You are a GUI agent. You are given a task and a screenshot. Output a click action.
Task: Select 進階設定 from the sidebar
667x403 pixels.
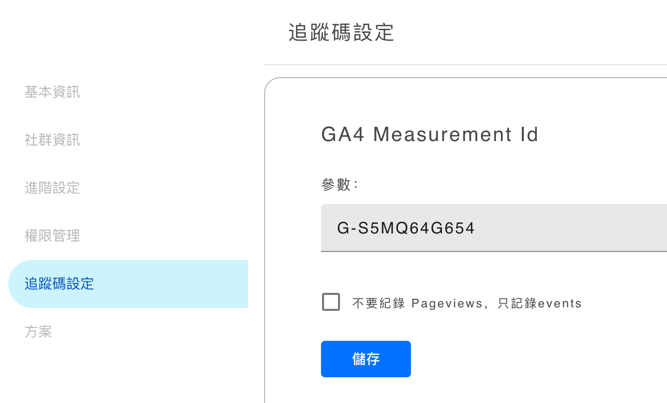pos(52,188)
